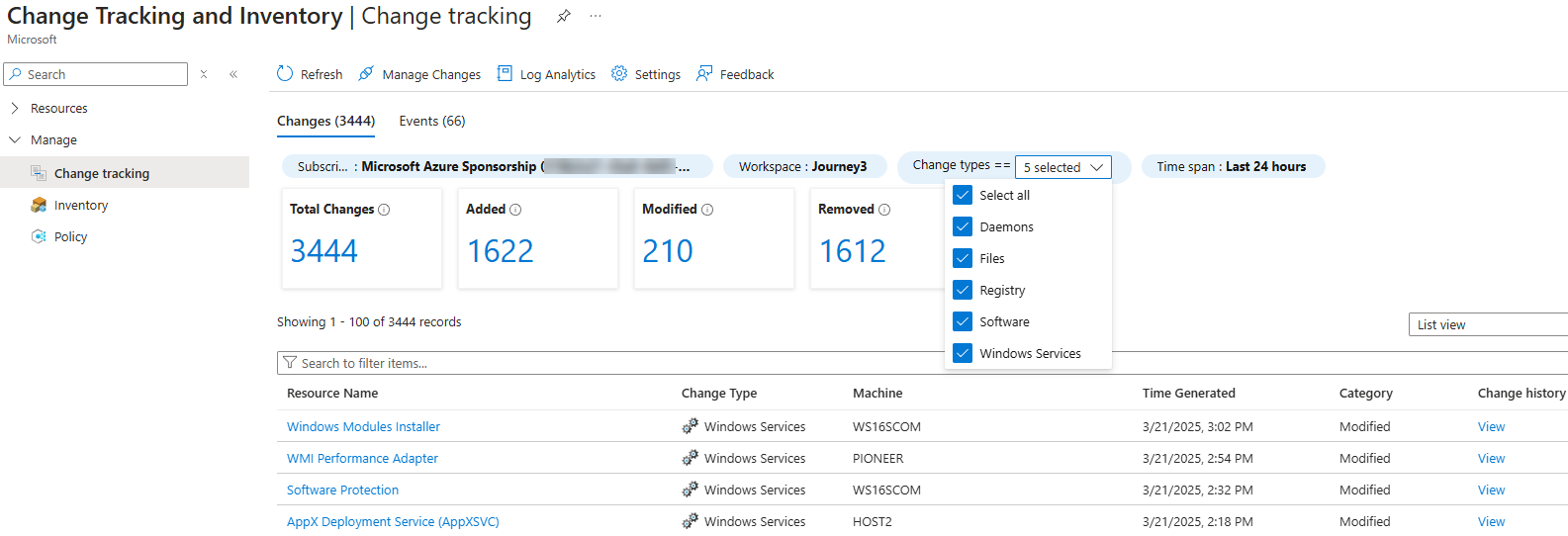The image size is (1568, 536).
Task: Open the Settings gear
Action: [x=619, y=74]
